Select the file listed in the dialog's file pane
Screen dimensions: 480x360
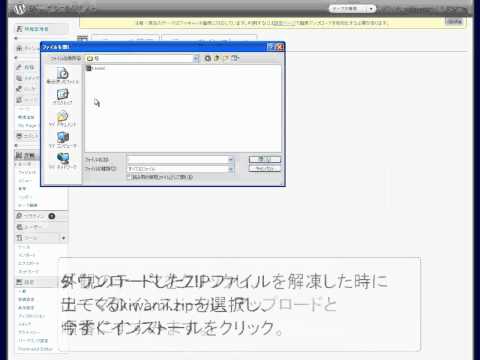(x=96, y=68)
